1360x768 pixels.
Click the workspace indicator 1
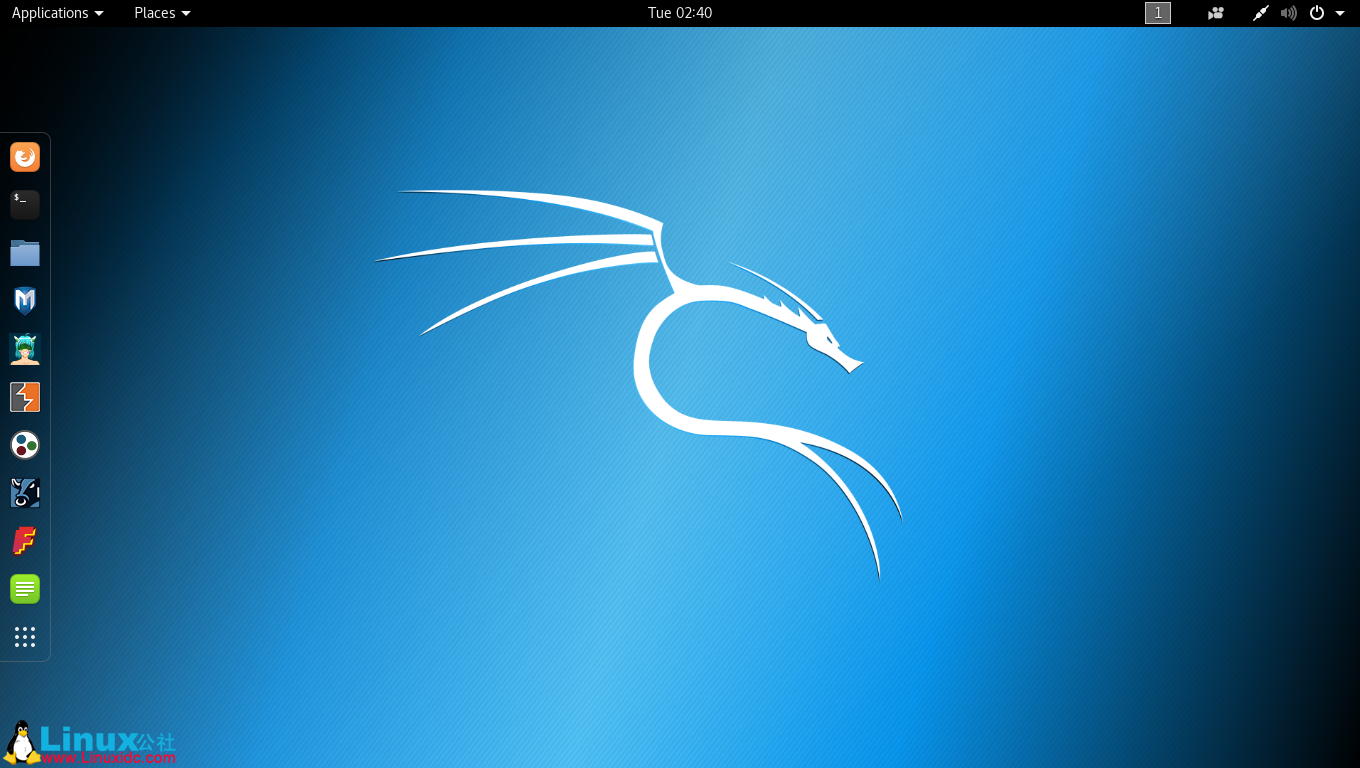1158,13
